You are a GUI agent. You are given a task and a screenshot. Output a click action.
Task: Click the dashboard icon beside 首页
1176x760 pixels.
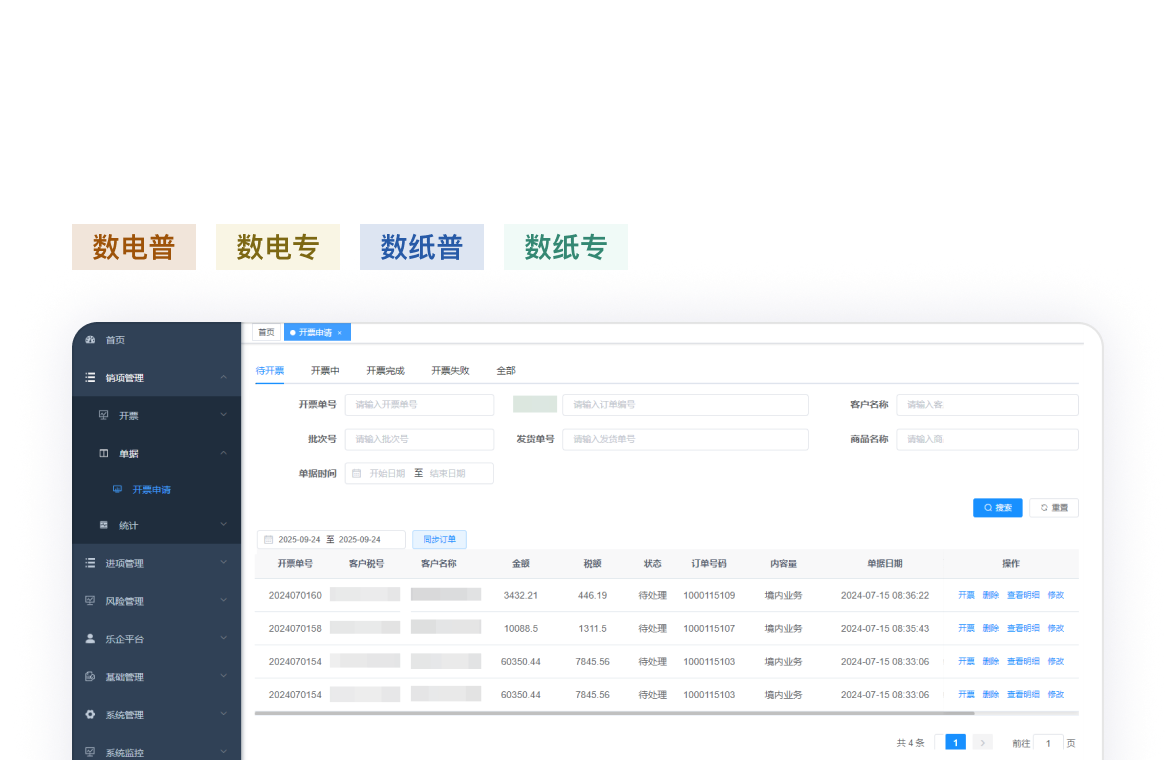tap(90, 340)
